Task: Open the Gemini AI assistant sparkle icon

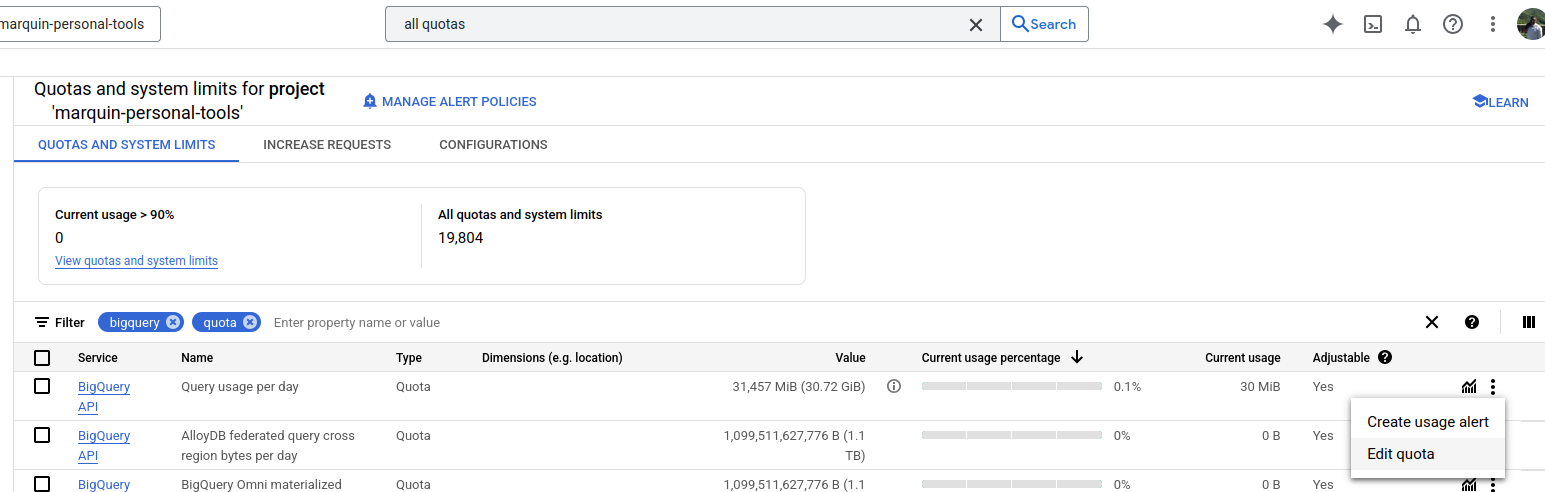Action: coord(1332,24)
